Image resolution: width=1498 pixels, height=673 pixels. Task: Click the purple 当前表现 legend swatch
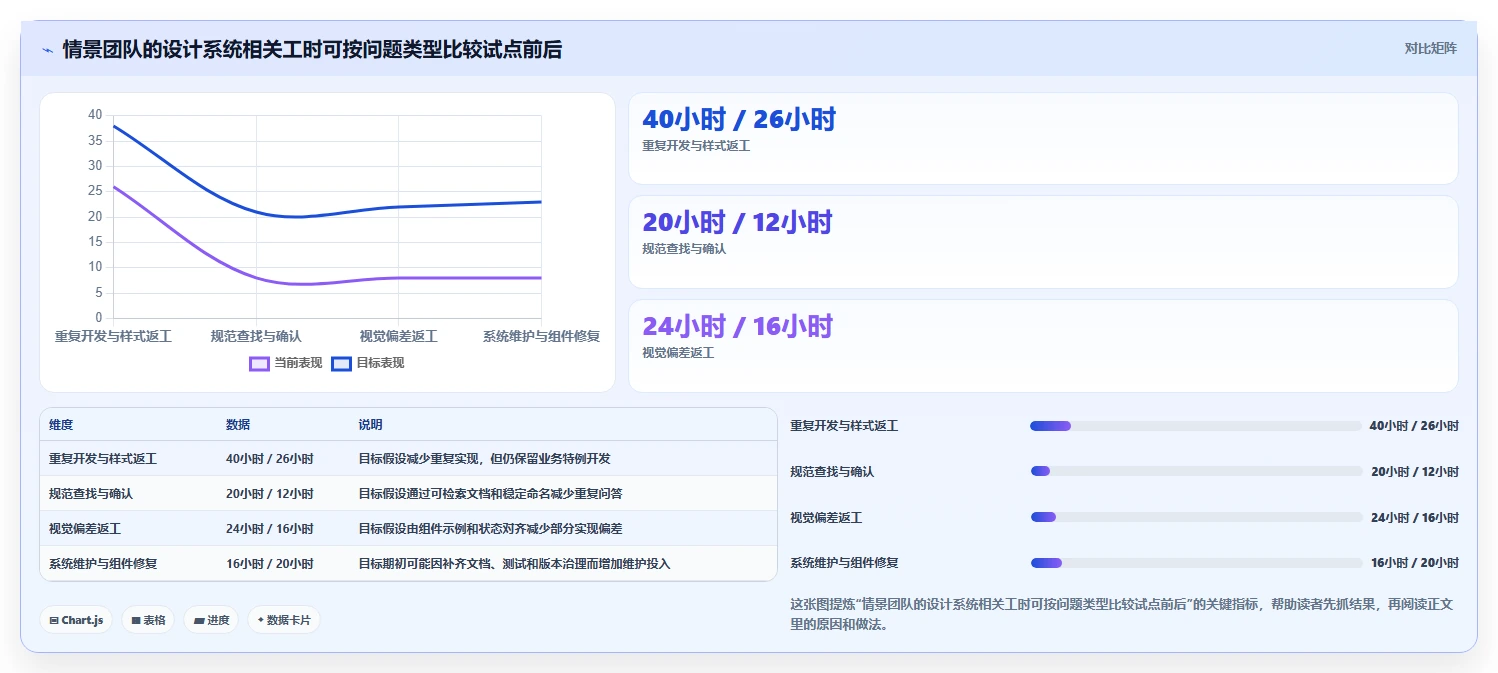point(259,363)
